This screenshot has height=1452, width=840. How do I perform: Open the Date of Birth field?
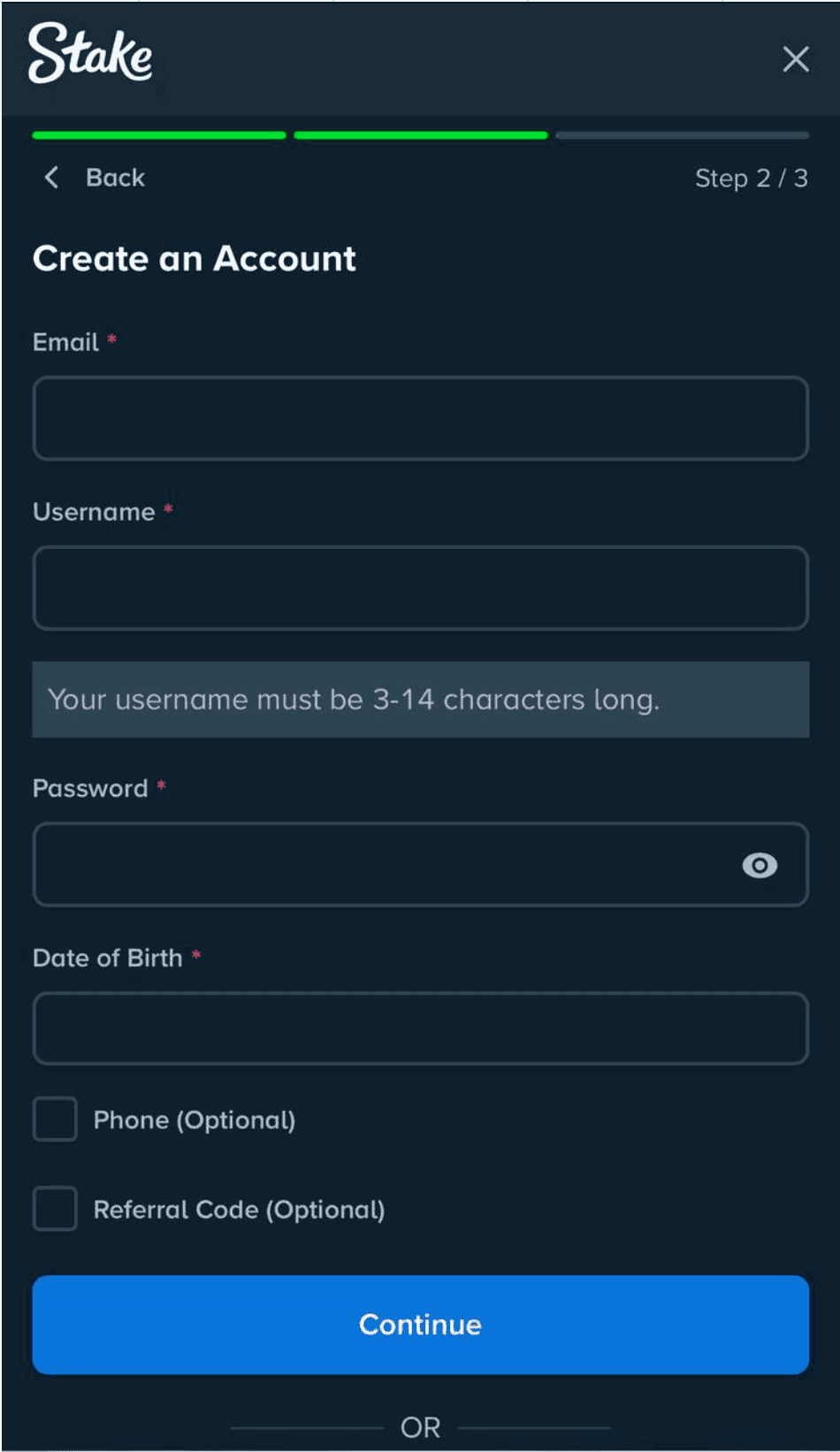pyautogui.click(x=420, y=1028)
